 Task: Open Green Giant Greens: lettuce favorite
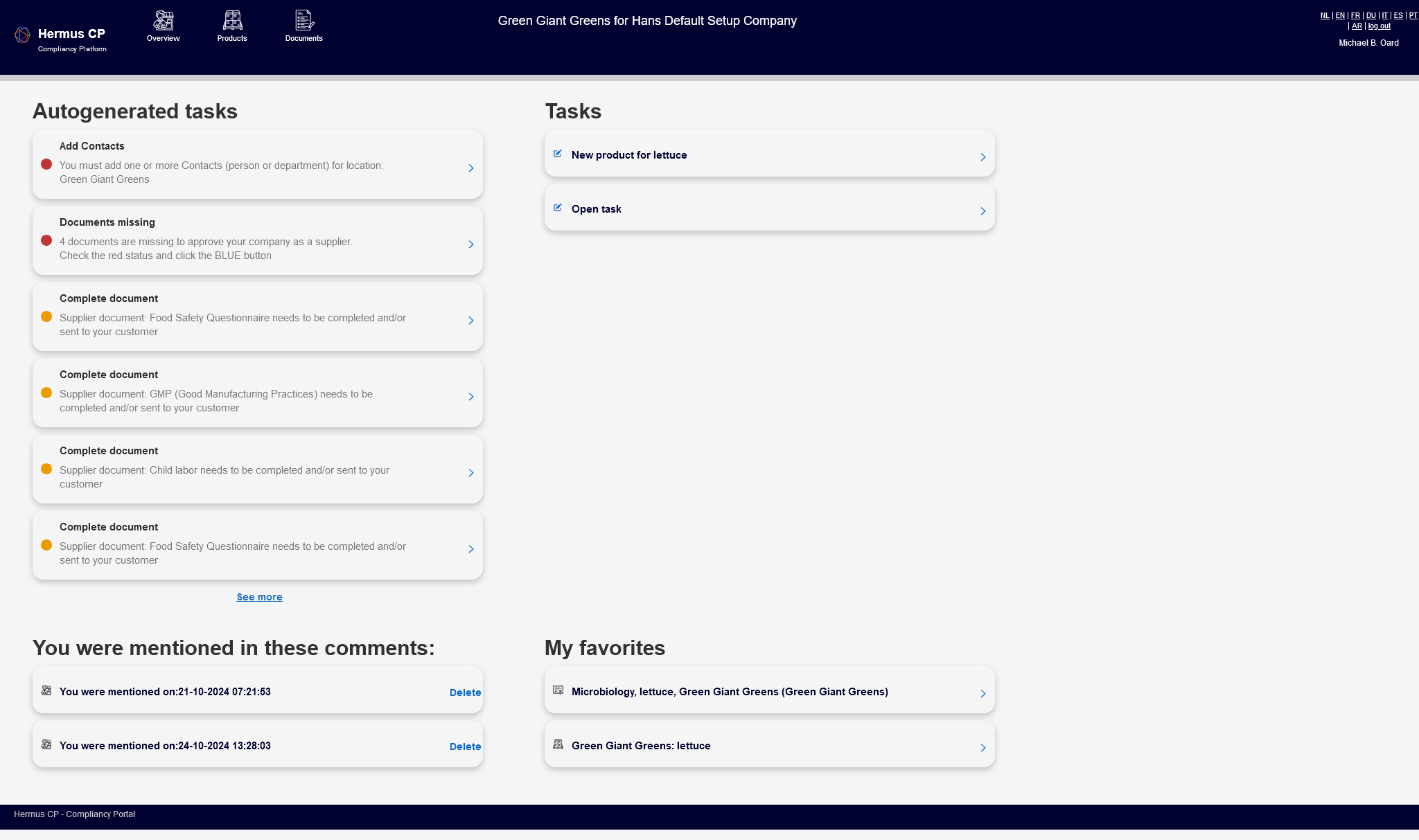click(x=641, y=746)
